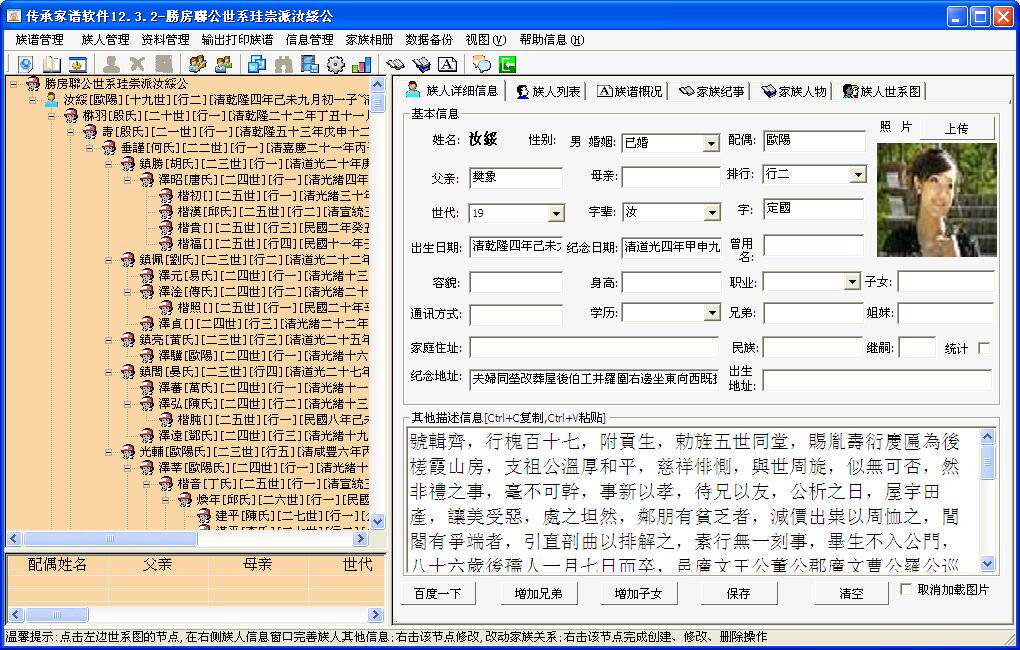Click the 百度一下 button

click(x=437, y=593)
